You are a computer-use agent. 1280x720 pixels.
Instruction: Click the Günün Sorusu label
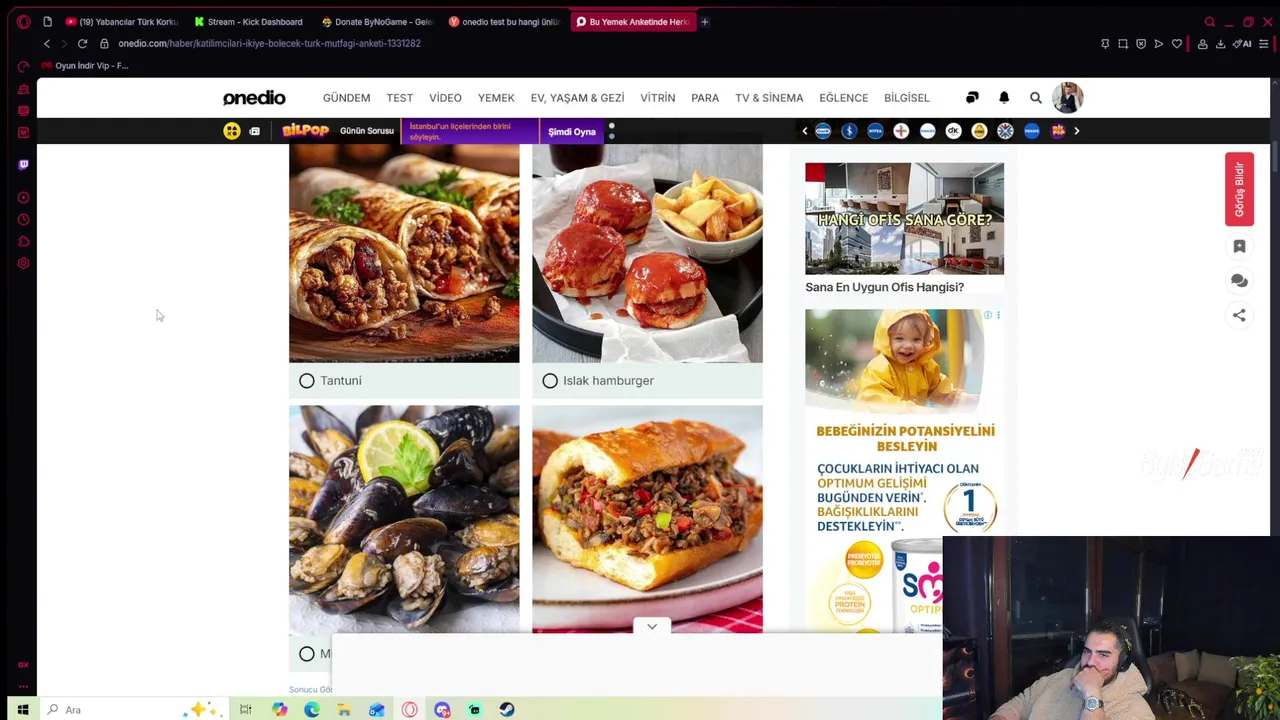pyautogui.click(x=367, y=131)
